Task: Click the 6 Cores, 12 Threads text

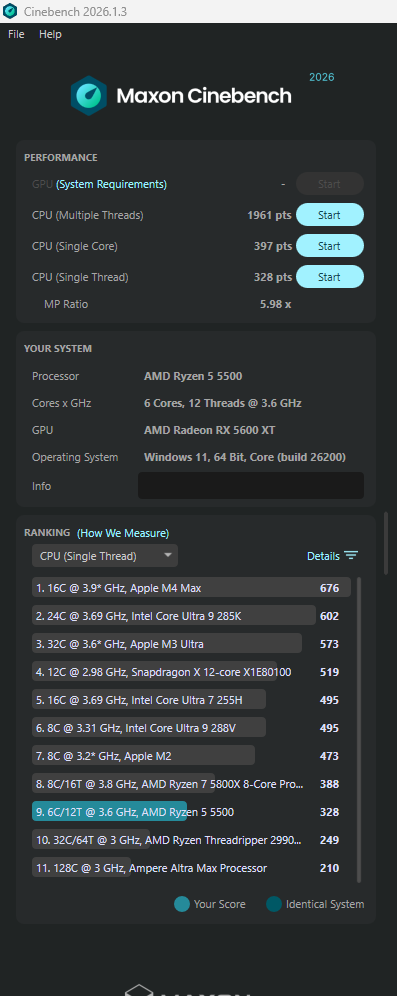Action: tap(223, 403)
